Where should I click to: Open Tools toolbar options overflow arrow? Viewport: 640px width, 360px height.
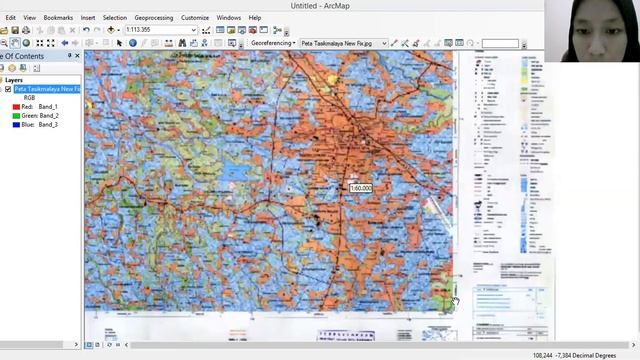[x=241, y=44]
